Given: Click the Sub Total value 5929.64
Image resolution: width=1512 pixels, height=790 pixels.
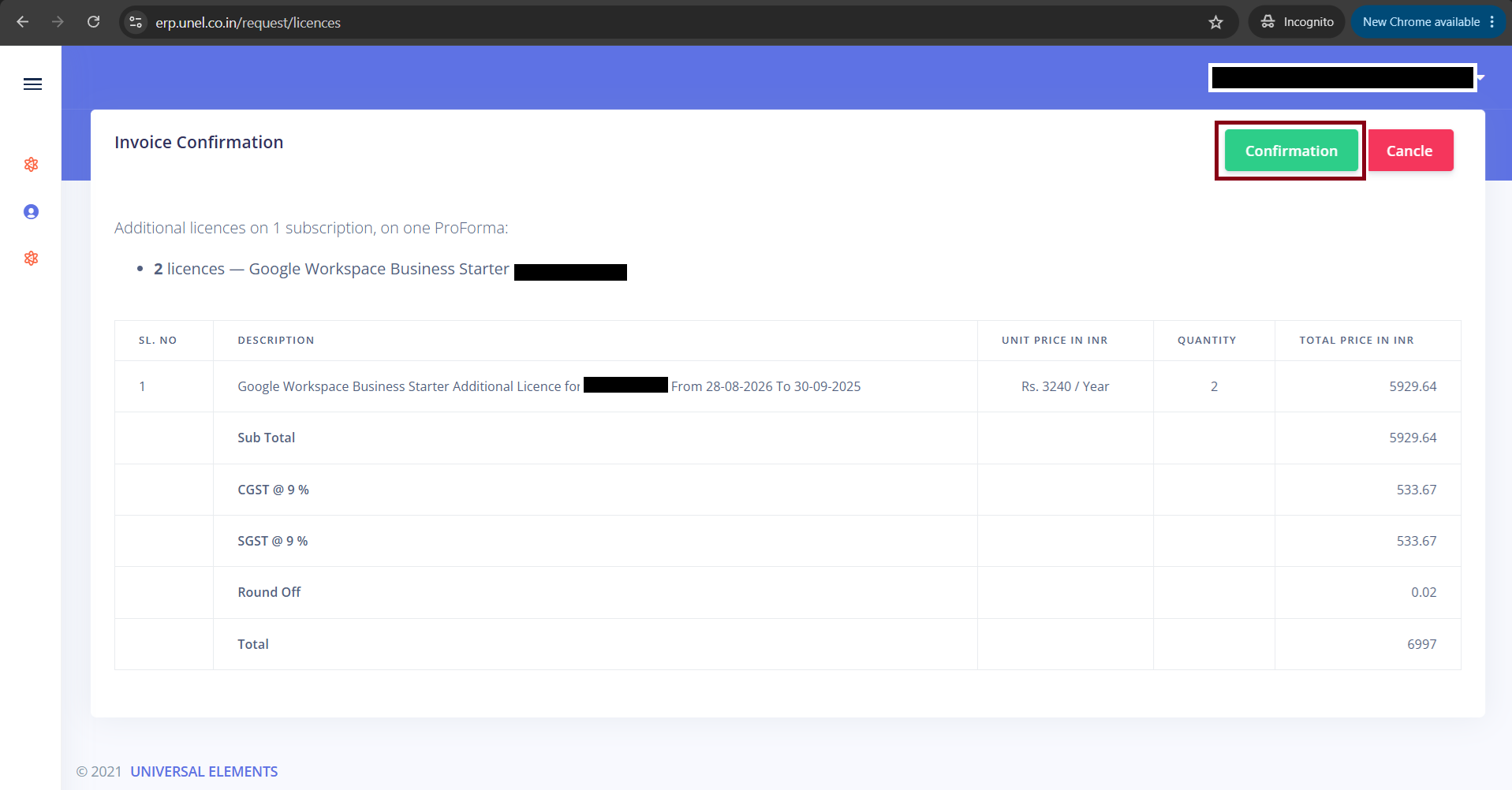Looking at the screenshot, I should 1413,438.
